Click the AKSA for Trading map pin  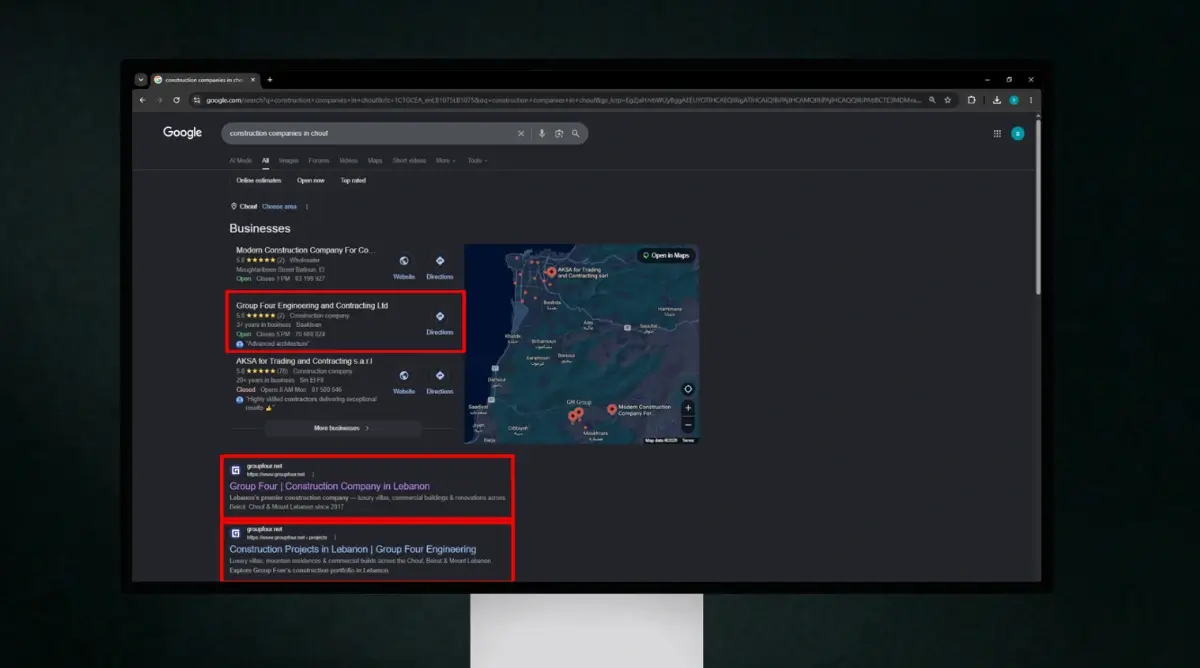click(x=550, y=271)
